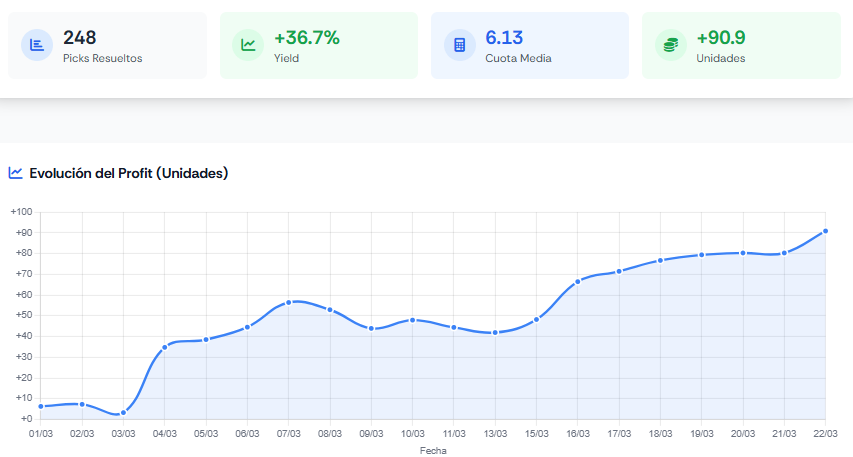
Task: Click the Evolución del Profit (Unidades) heading
Action: pos(128,173)
